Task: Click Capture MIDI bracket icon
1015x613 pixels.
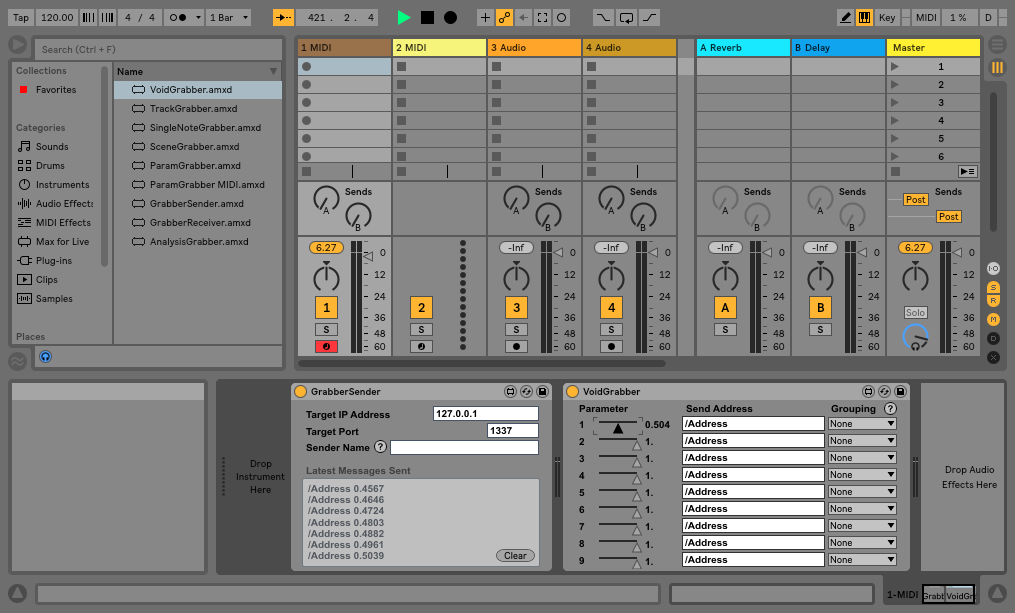Action: pyautogui.click(x=542, y=17)
